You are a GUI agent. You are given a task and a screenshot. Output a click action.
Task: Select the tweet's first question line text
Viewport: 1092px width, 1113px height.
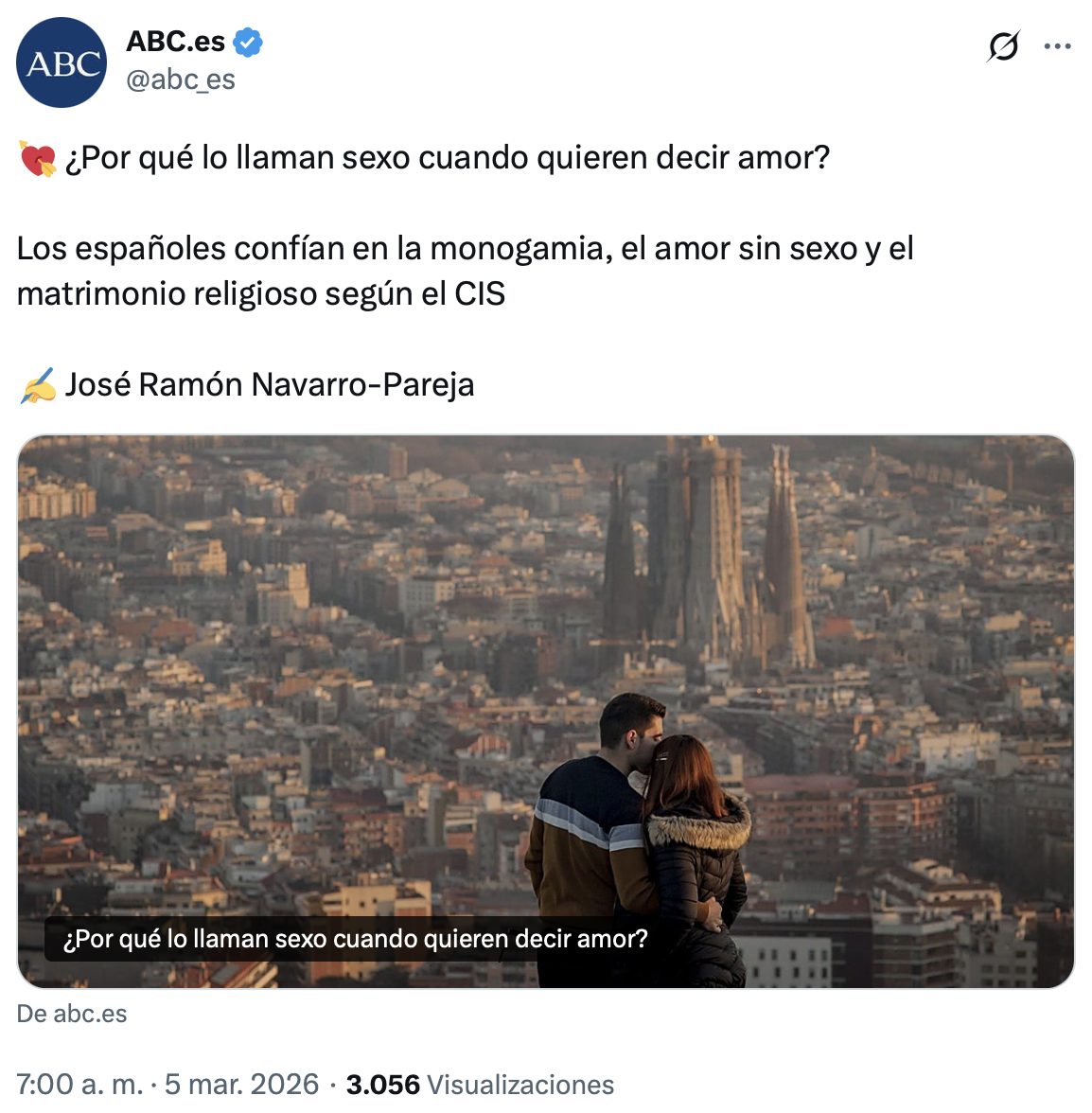(447, 157)
